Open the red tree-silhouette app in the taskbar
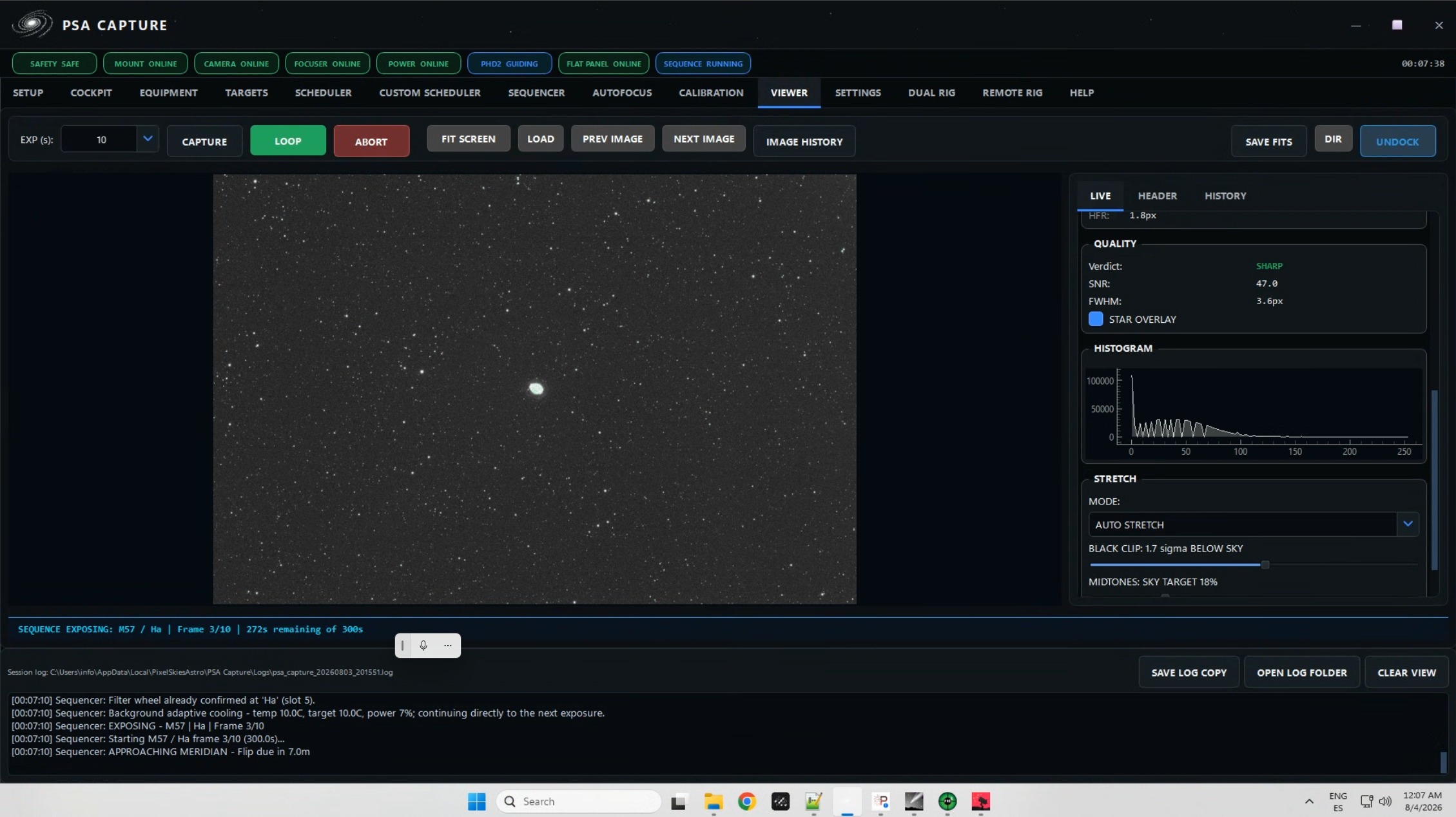Image resolution: width=1456 pixels, height=817 pixels. point(981,802)
